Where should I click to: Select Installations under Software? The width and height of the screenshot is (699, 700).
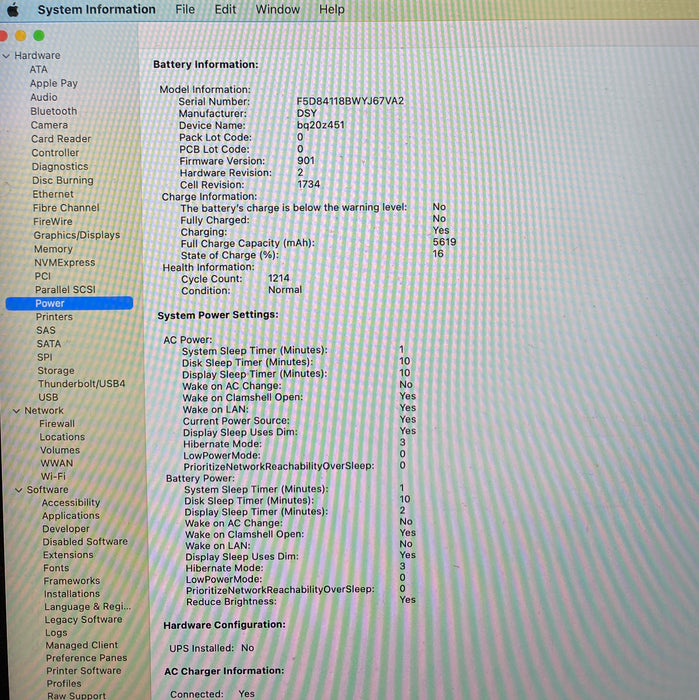point(71,594)
